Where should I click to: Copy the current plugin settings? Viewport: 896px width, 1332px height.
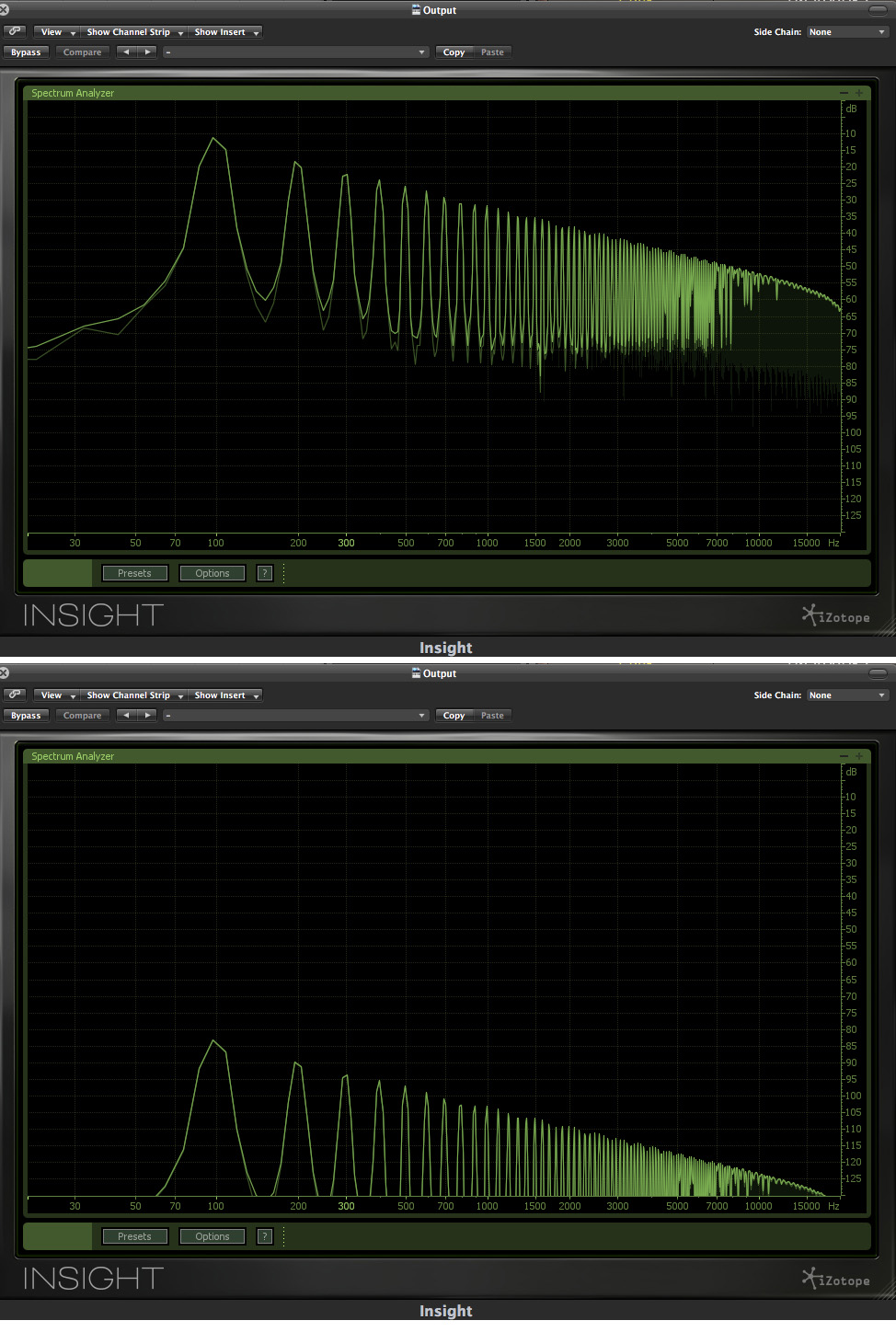(454, 52)
